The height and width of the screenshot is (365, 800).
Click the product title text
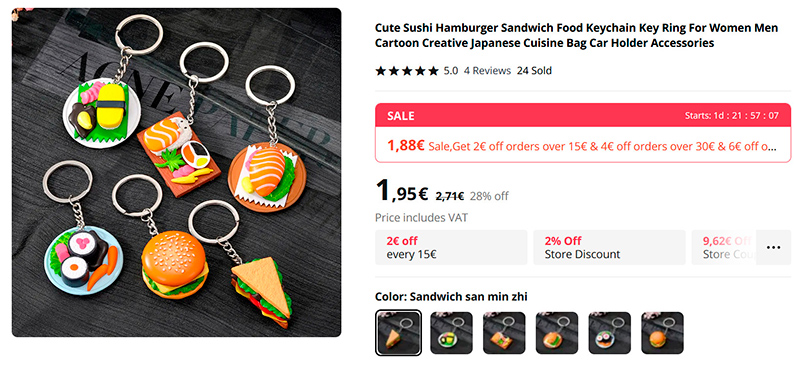[577, 35]
